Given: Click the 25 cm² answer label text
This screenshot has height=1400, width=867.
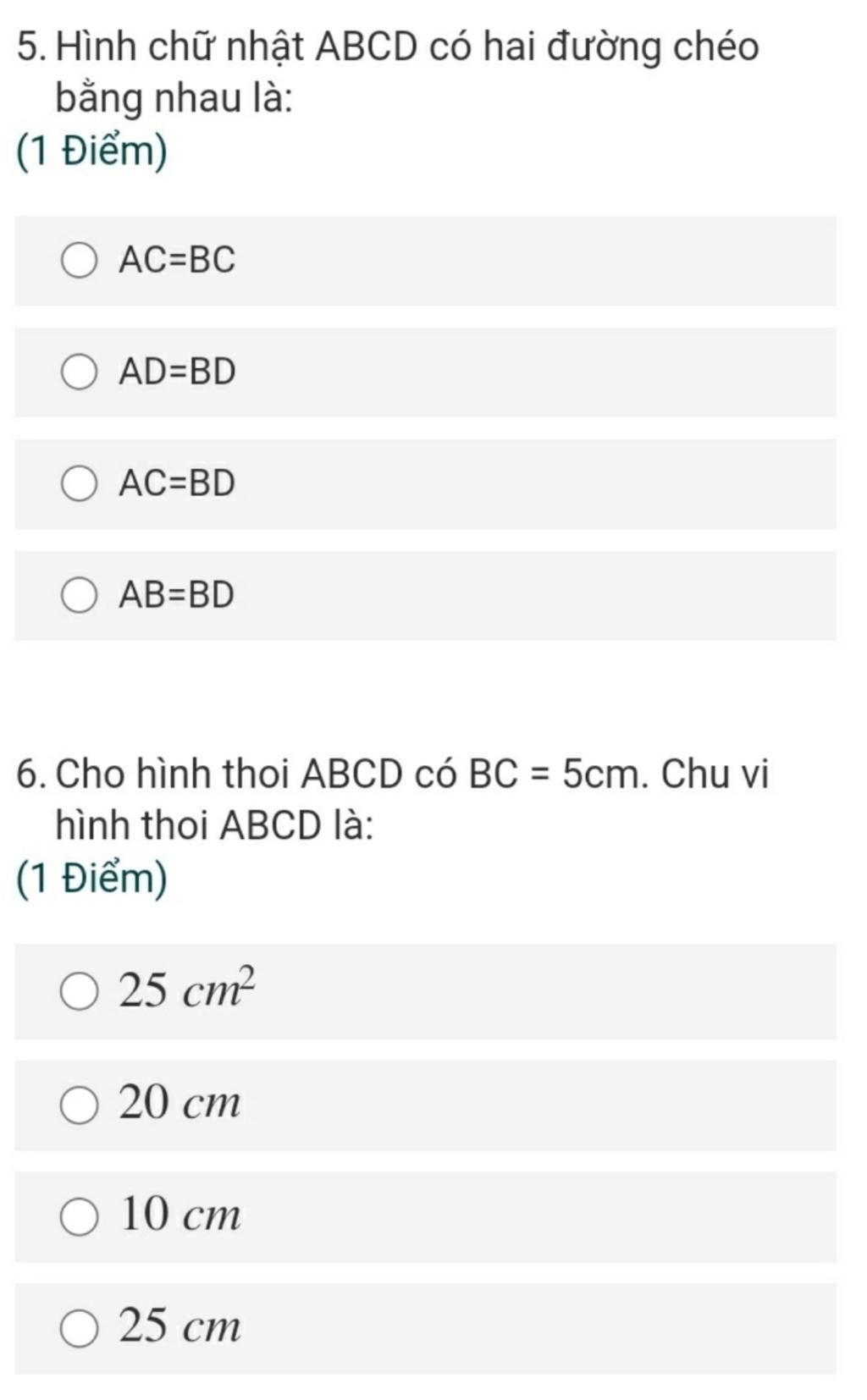Looking at the screenshot, I should 187,988.
